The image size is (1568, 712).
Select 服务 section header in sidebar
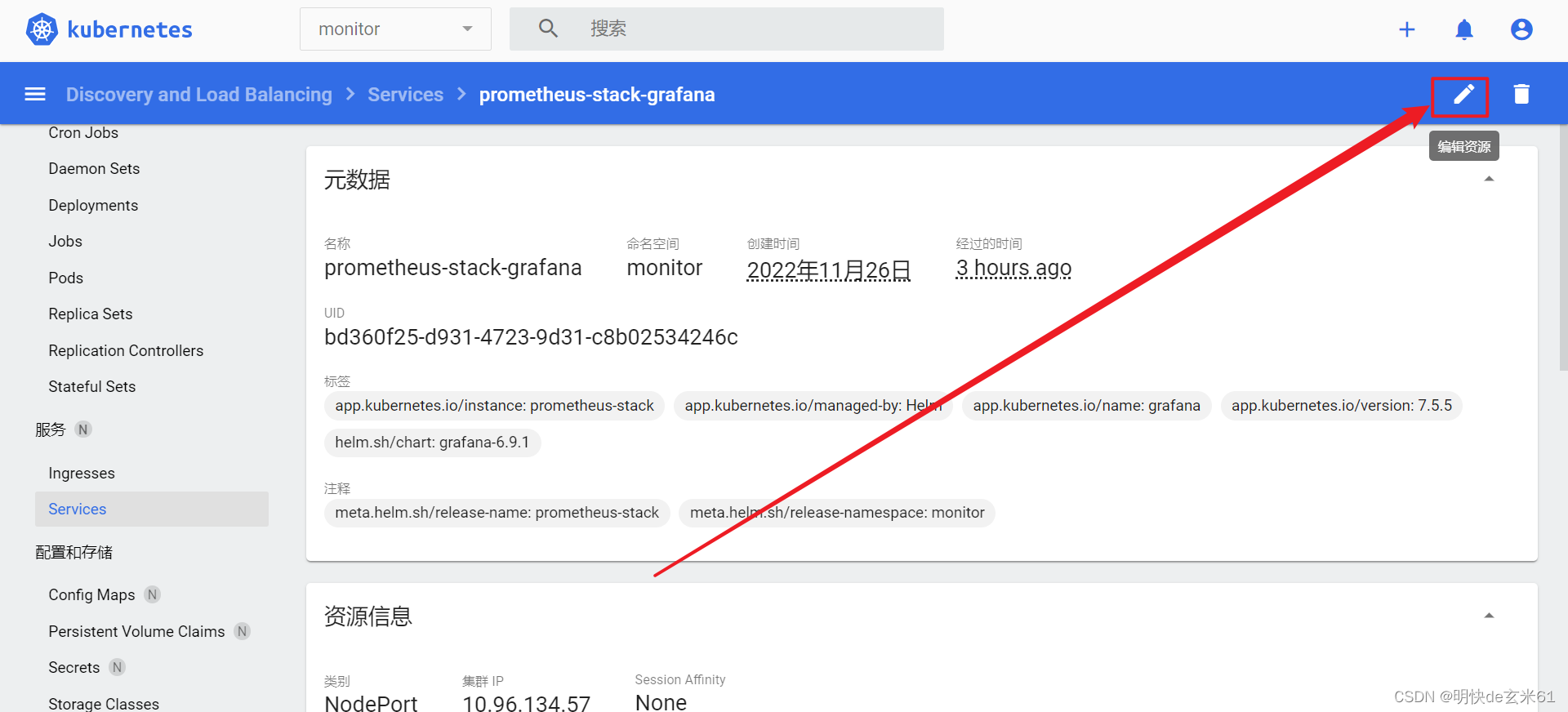[51, 429]
